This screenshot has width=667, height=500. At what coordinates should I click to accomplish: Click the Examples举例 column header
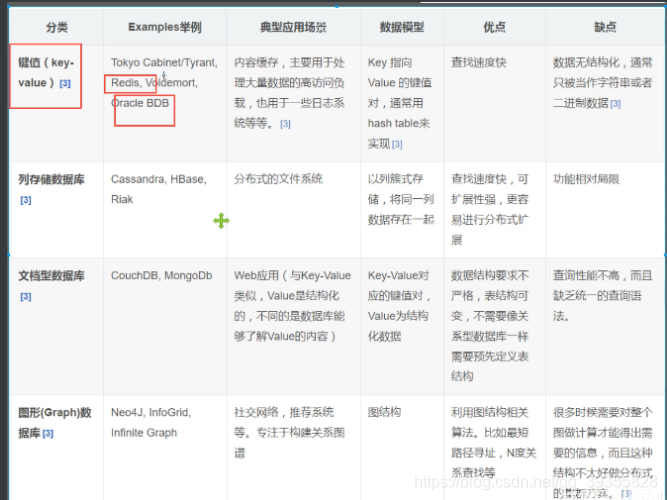(x=165, y=27)
